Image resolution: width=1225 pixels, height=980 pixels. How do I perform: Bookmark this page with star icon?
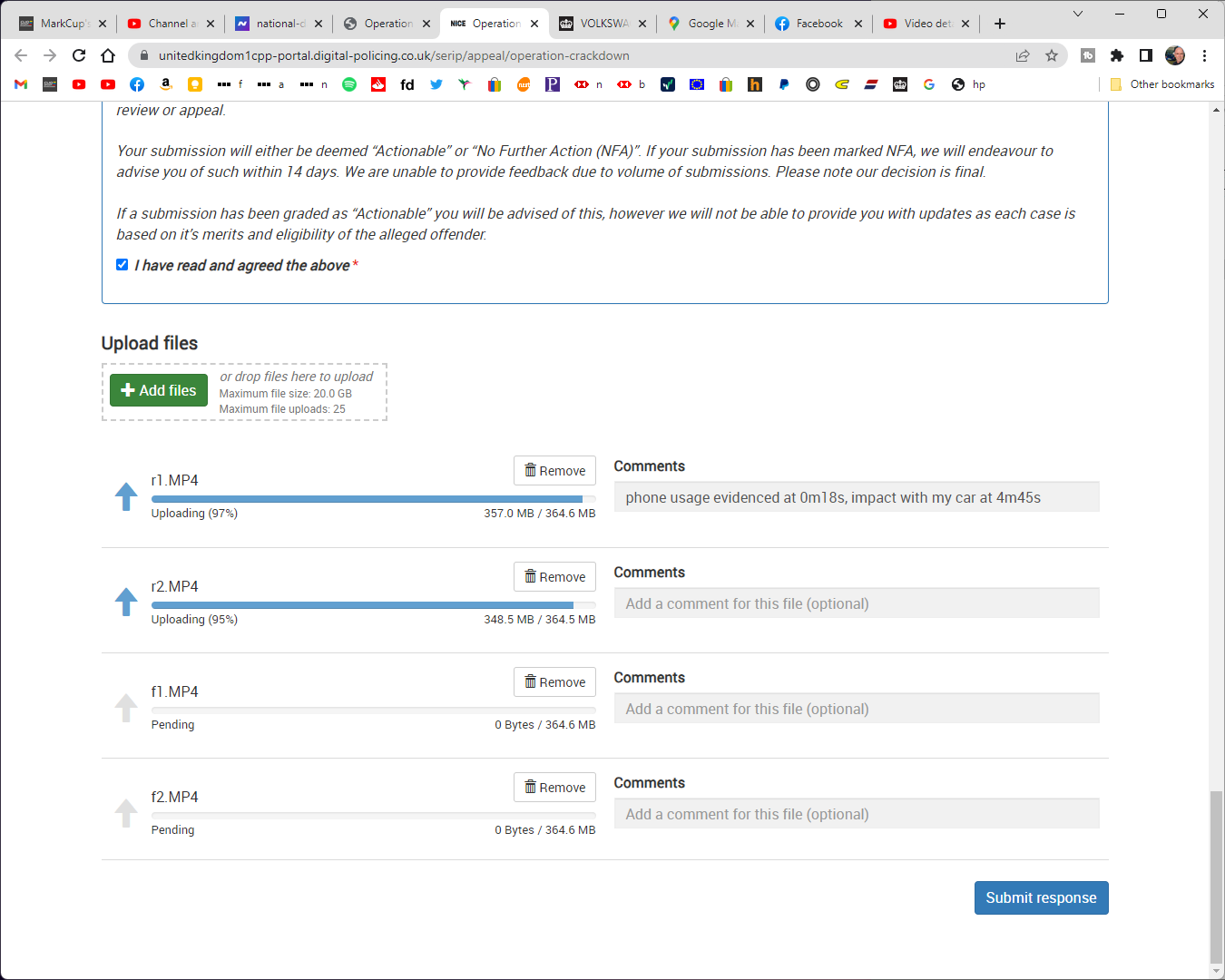(x=1052, y=55)
